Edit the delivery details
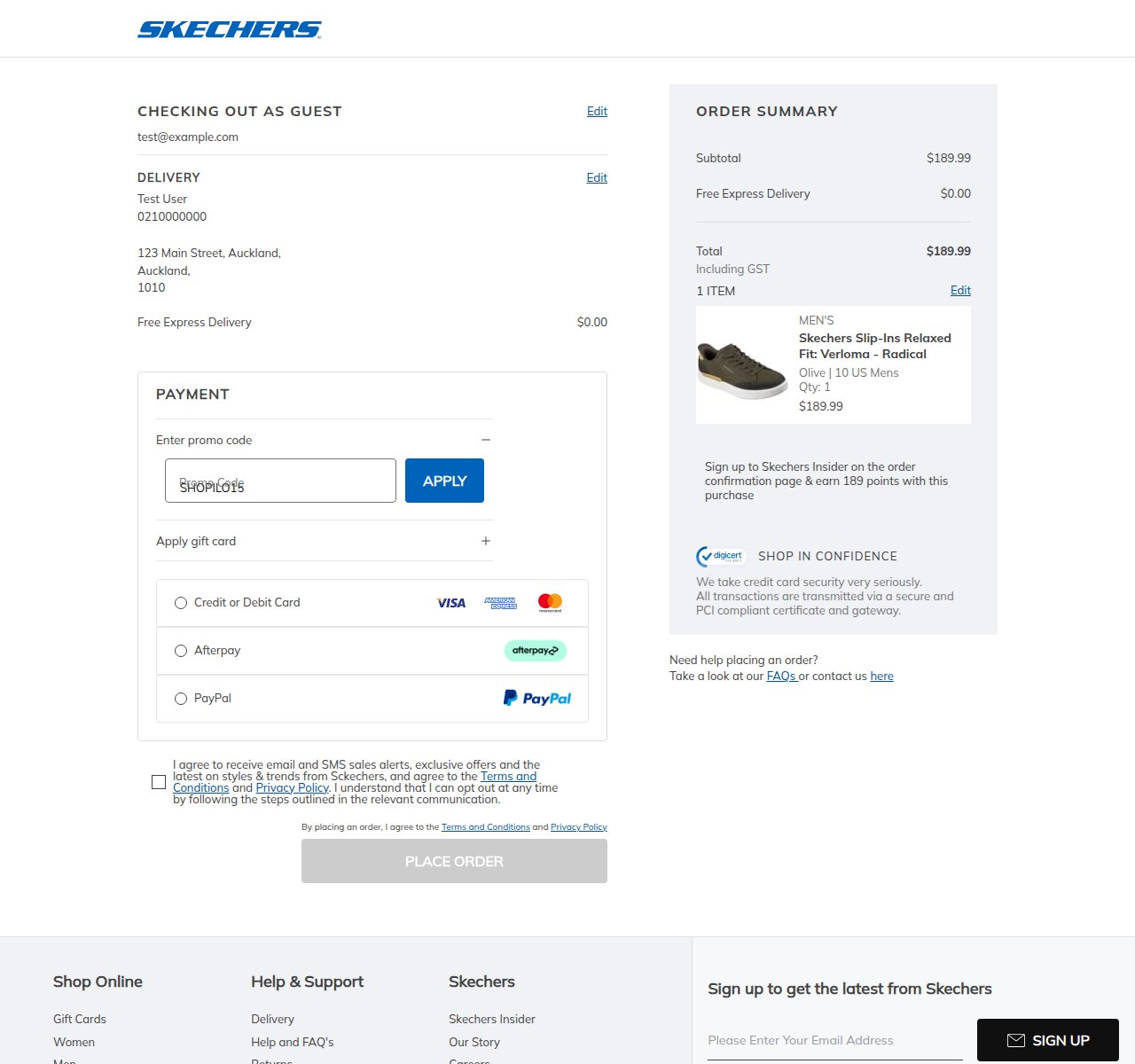1135x1064 pixels. tap(597, 177)
